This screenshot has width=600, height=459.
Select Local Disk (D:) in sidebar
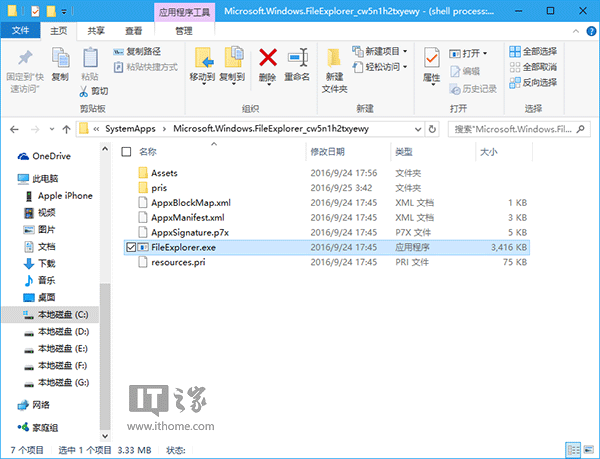coord(57,332)
